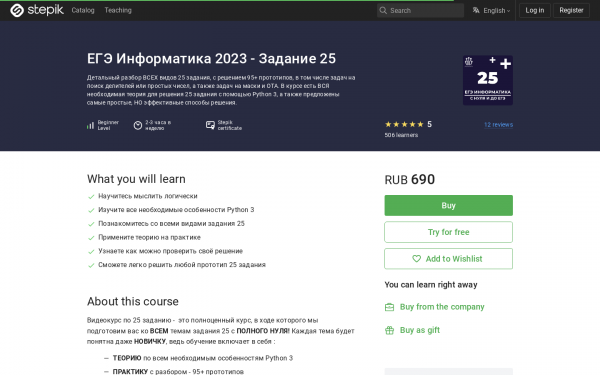600x375 pixels.
Task: Click item about особенности Python 3
Action: pos(176,210)
